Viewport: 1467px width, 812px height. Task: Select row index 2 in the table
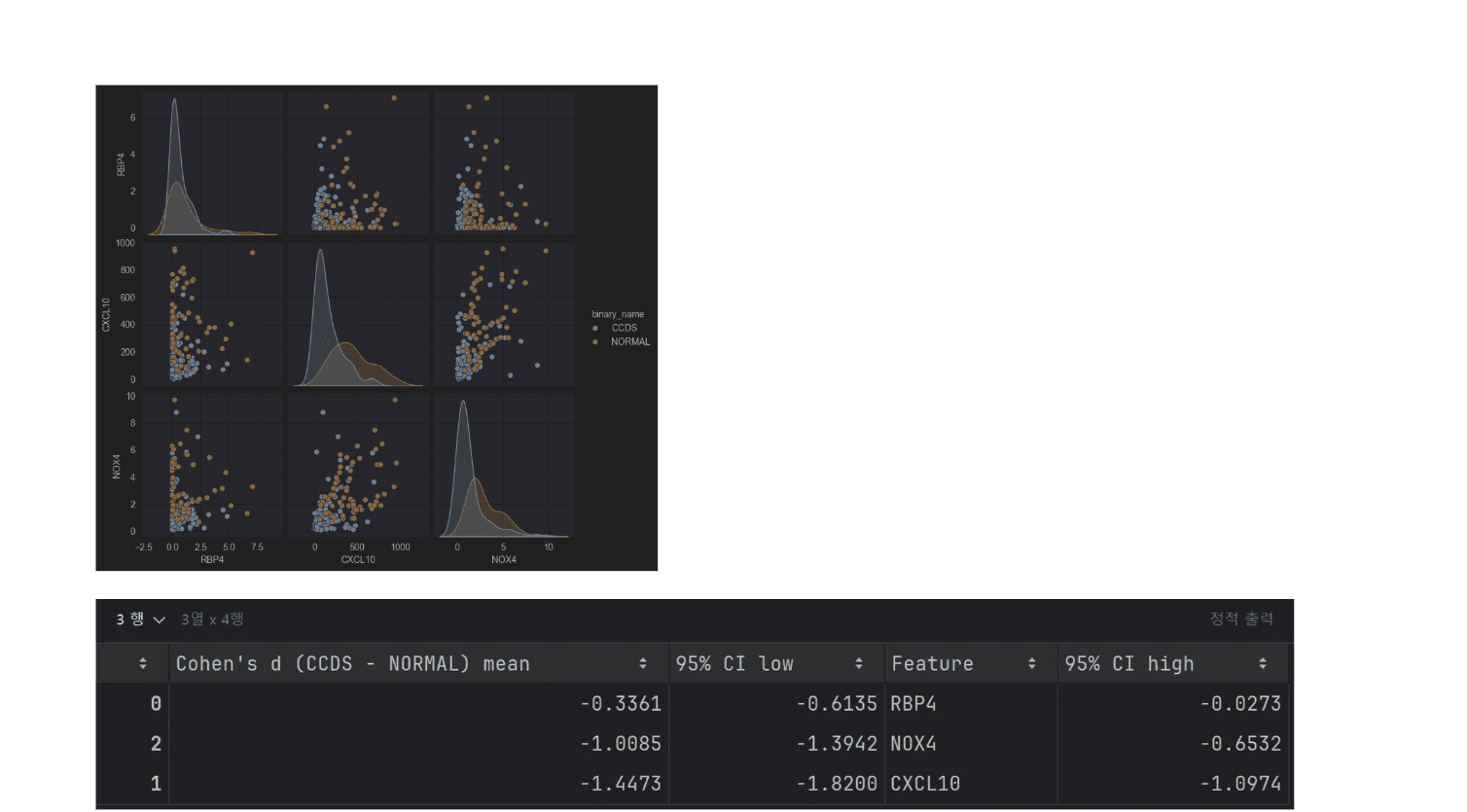(156, 743)
